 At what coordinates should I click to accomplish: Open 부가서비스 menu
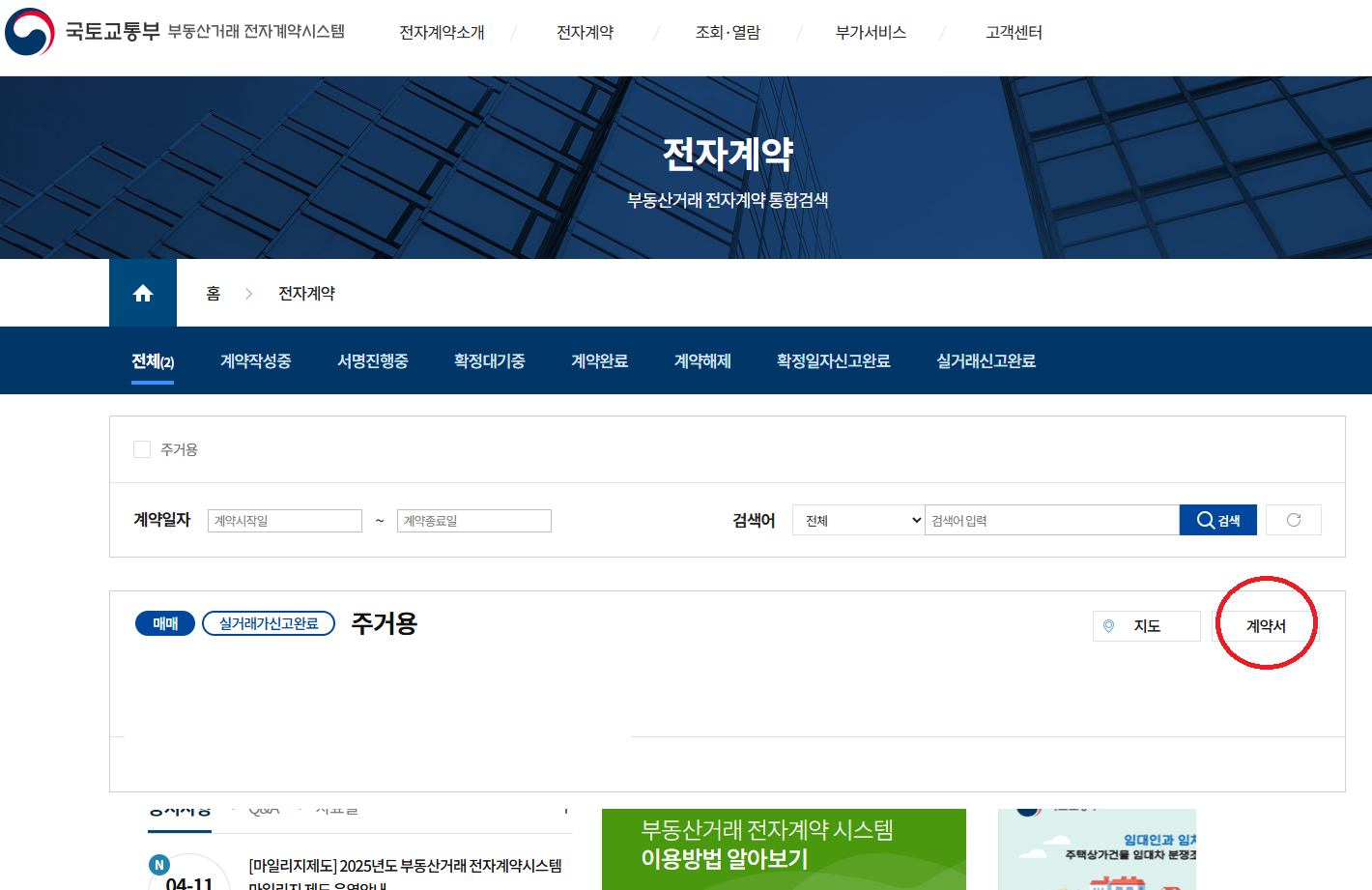[x=872, y=33]
